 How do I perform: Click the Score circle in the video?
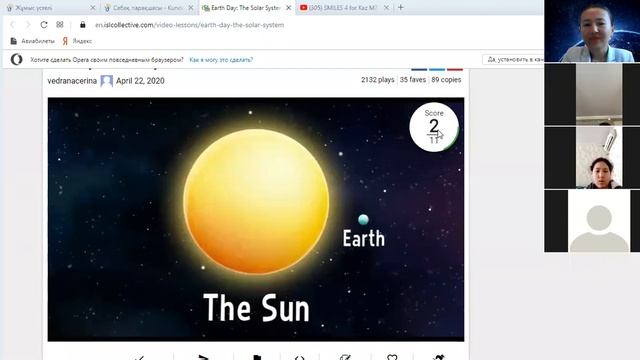[434, 127]
